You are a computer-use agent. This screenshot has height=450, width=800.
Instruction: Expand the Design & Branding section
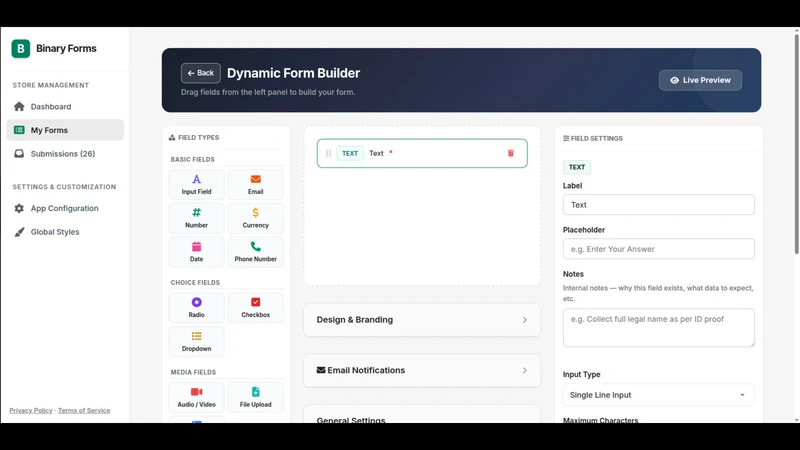tap(422, 320)
